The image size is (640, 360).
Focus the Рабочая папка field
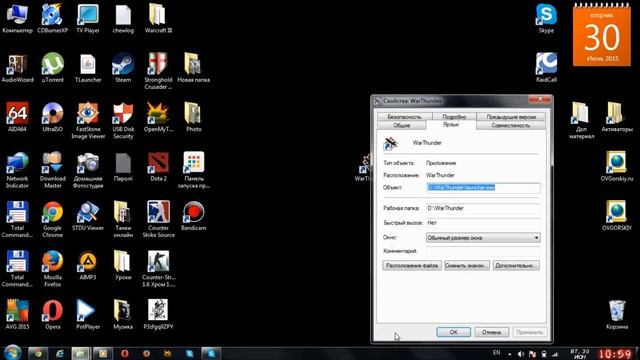point(483,208)
